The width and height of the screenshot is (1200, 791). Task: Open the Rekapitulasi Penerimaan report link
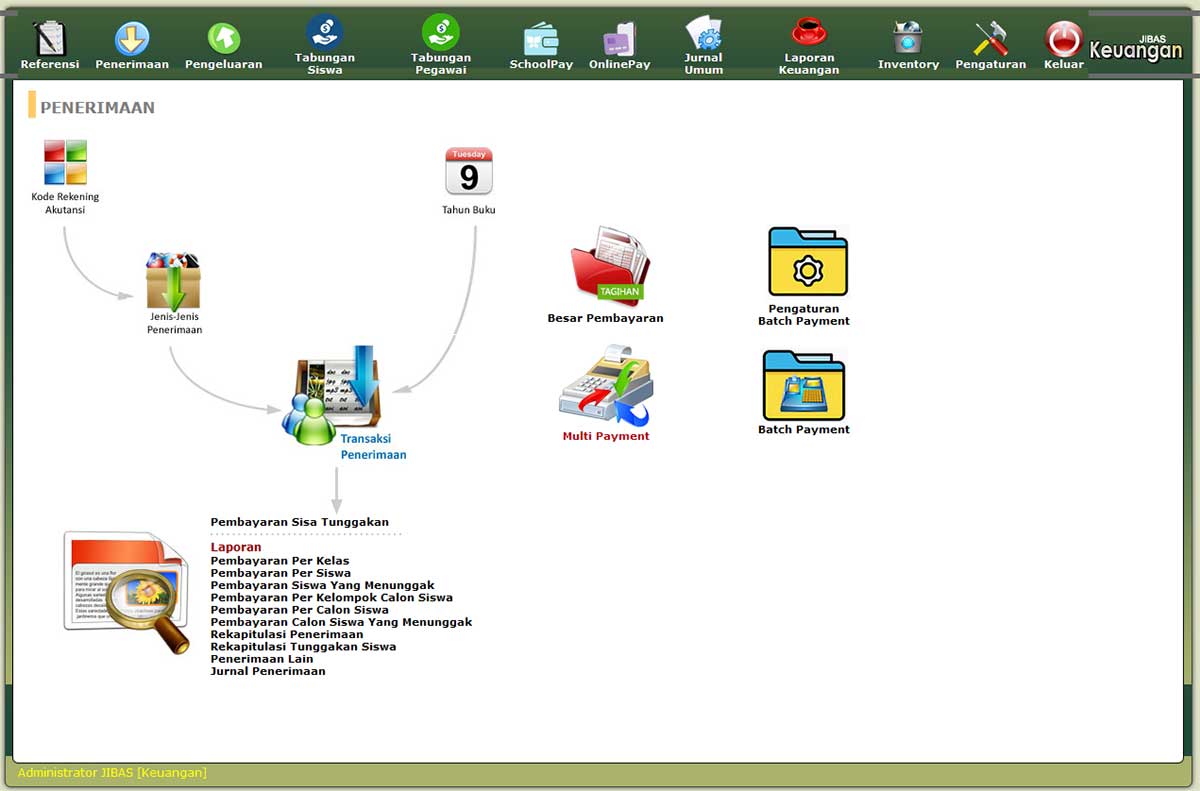point(287,634)
